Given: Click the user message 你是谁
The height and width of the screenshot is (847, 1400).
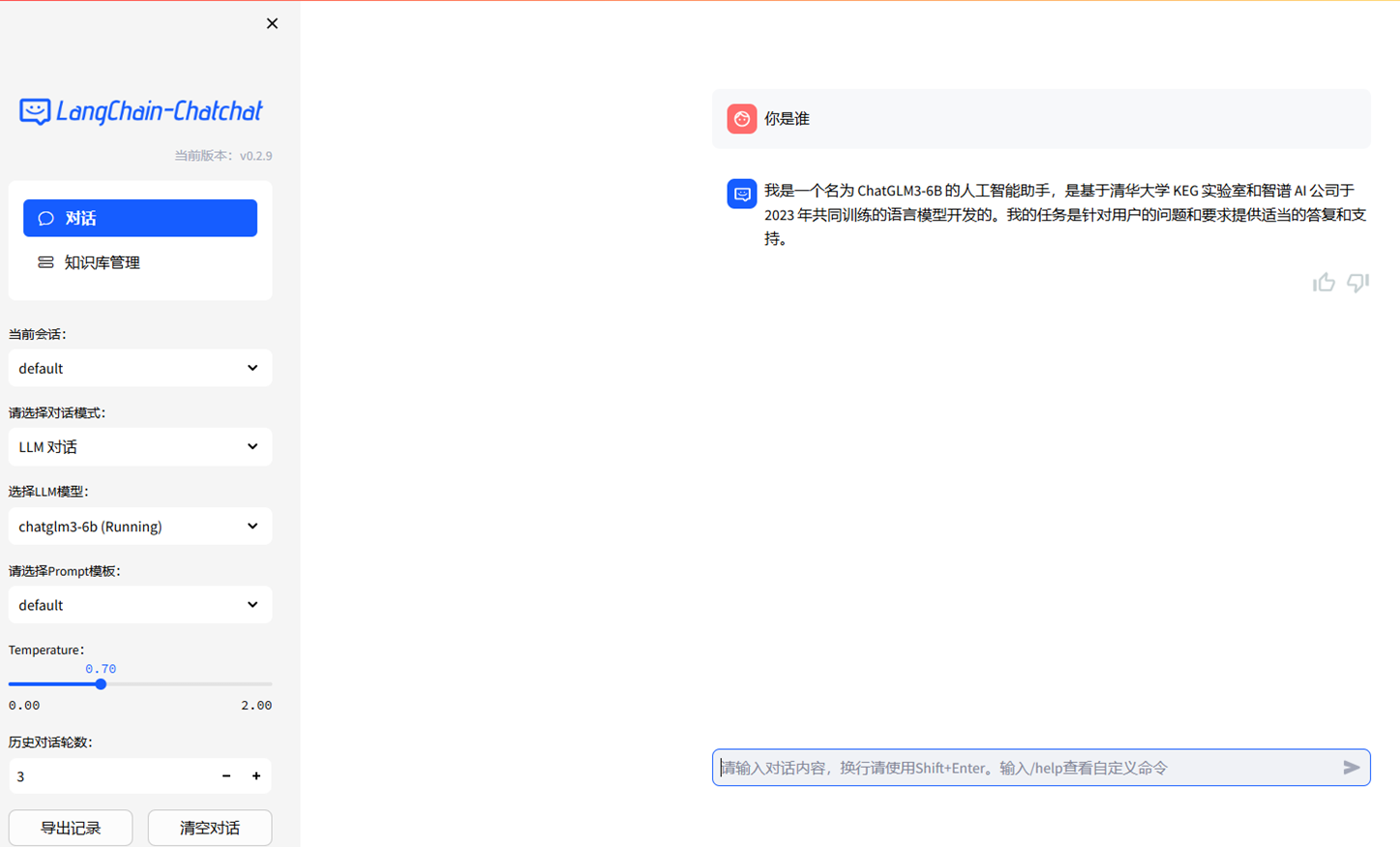Looking at the screenshot, I should pos(787,118).
